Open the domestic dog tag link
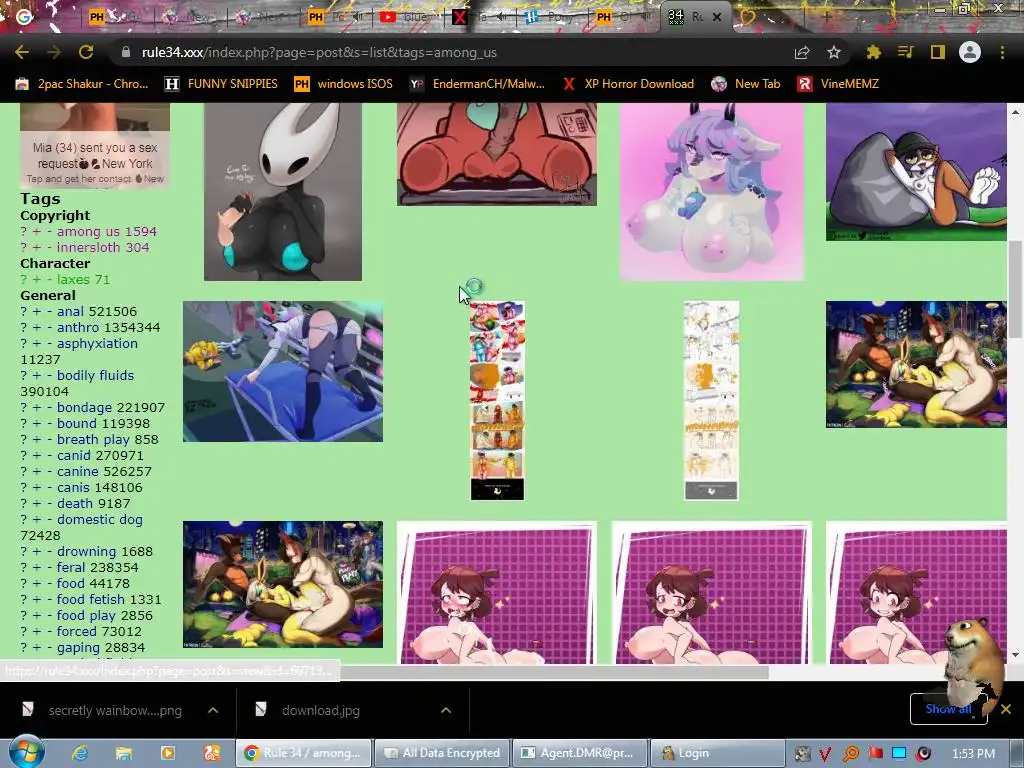 99,519
